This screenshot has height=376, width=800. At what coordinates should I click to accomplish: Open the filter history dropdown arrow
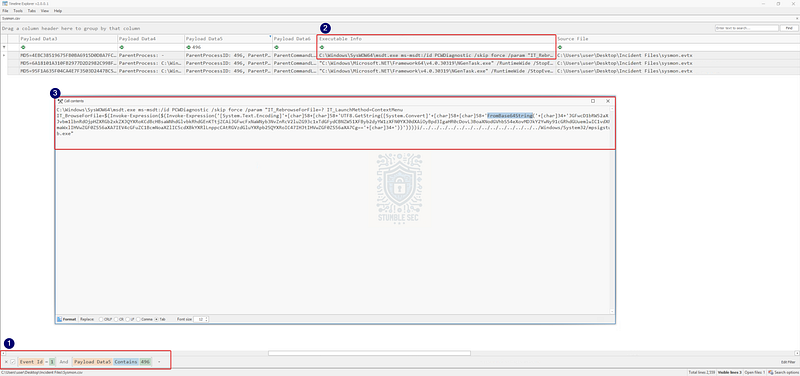[x=159, y=362]
